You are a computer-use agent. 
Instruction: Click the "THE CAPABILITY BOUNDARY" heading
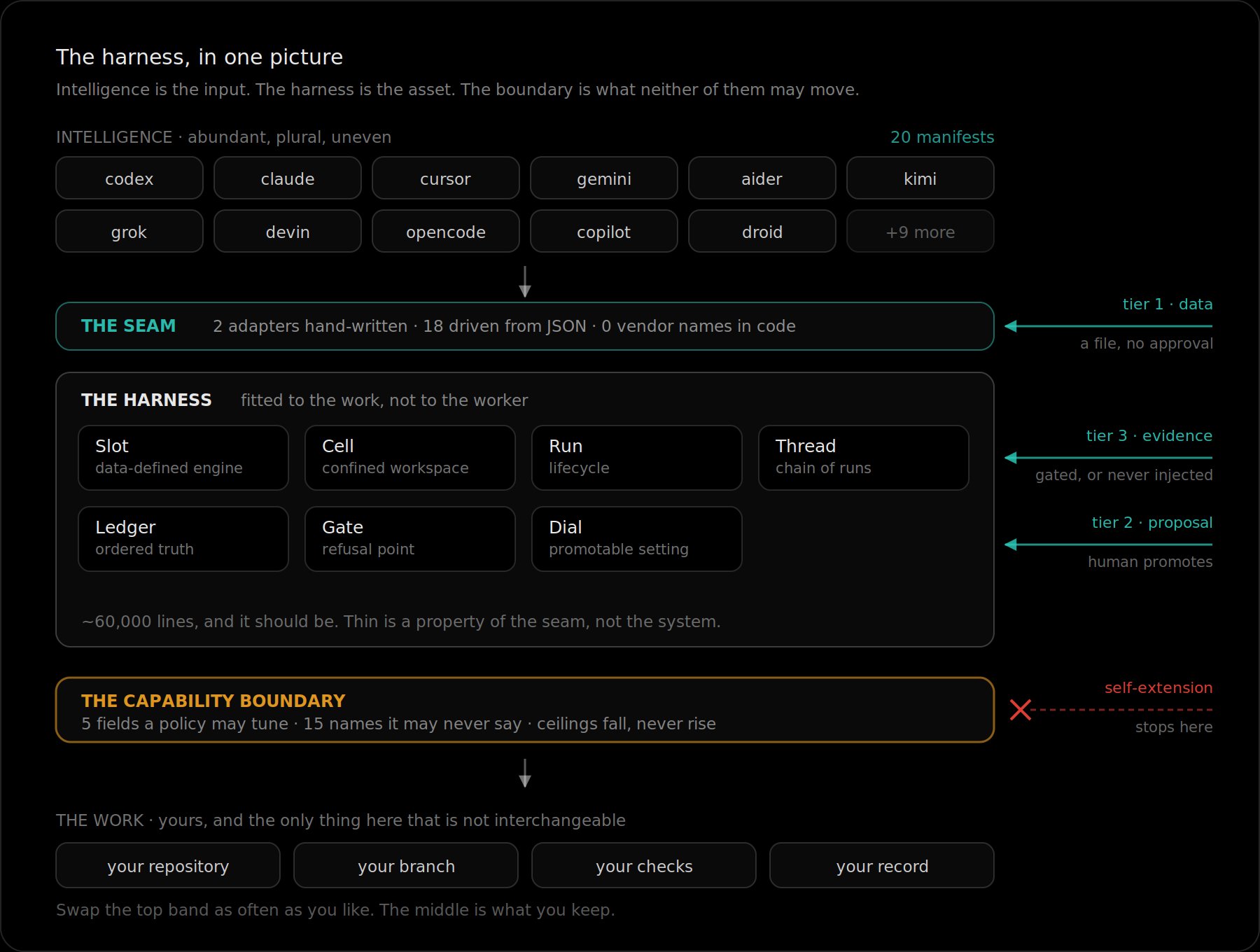213,701
